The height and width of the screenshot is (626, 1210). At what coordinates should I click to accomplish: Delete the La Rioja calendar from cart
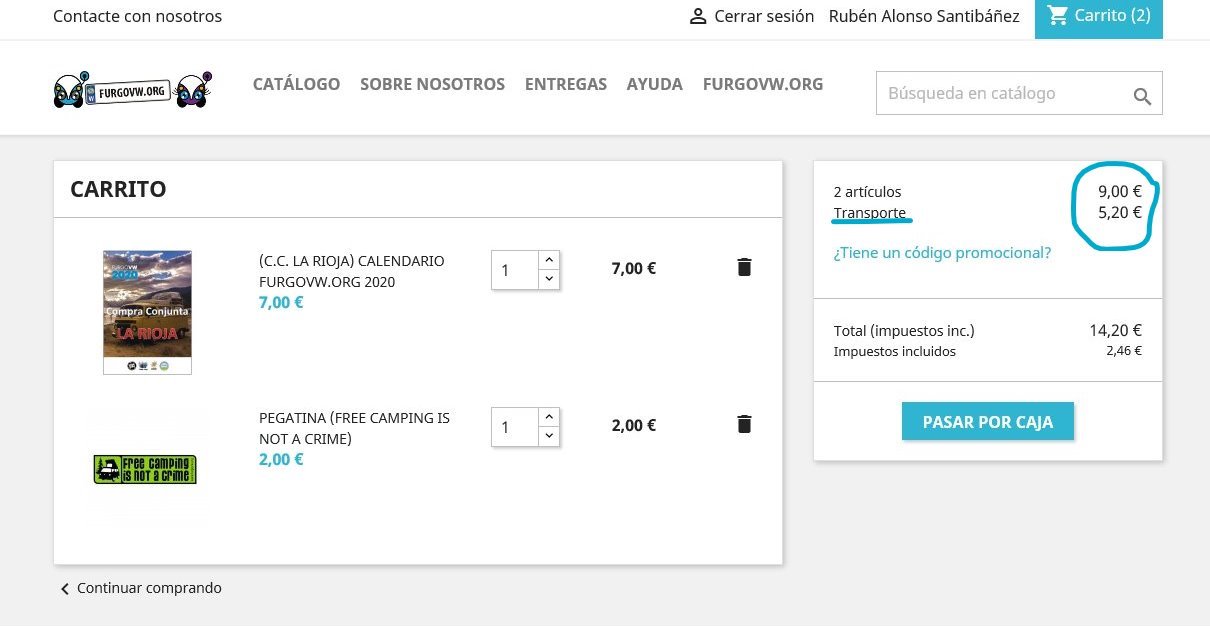(744, 267)
